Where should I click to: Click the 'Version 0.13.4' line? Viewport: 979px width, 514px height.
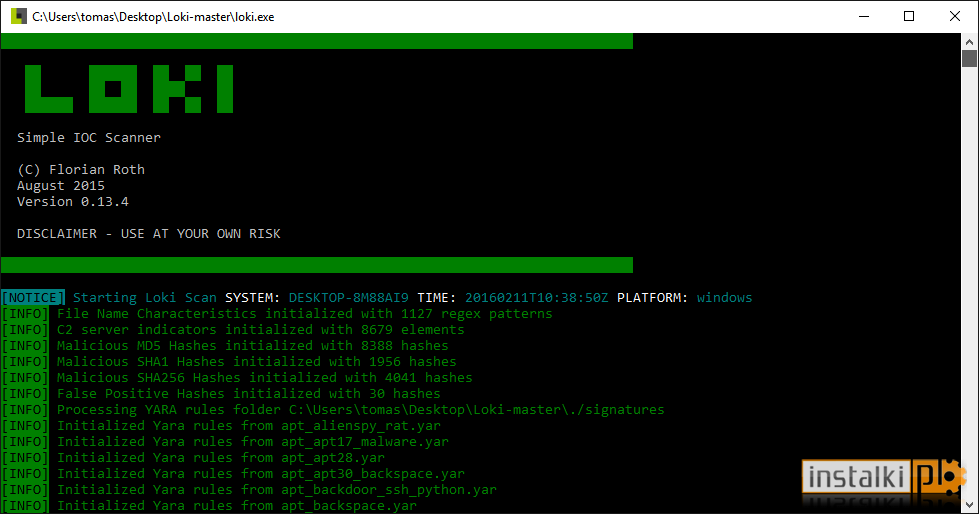pyautogui.click(x=72, y=202)
